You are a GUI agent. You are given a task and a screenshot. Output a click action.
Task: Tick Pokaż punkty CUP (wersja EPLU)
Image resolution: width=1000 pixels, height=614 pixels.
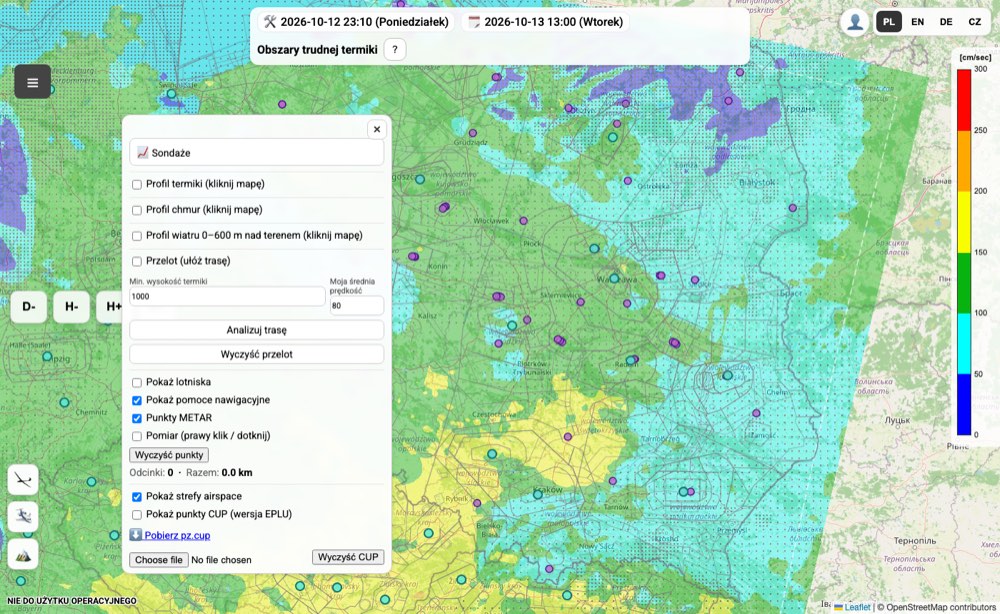pyautogui.click(x=136, y=515)
